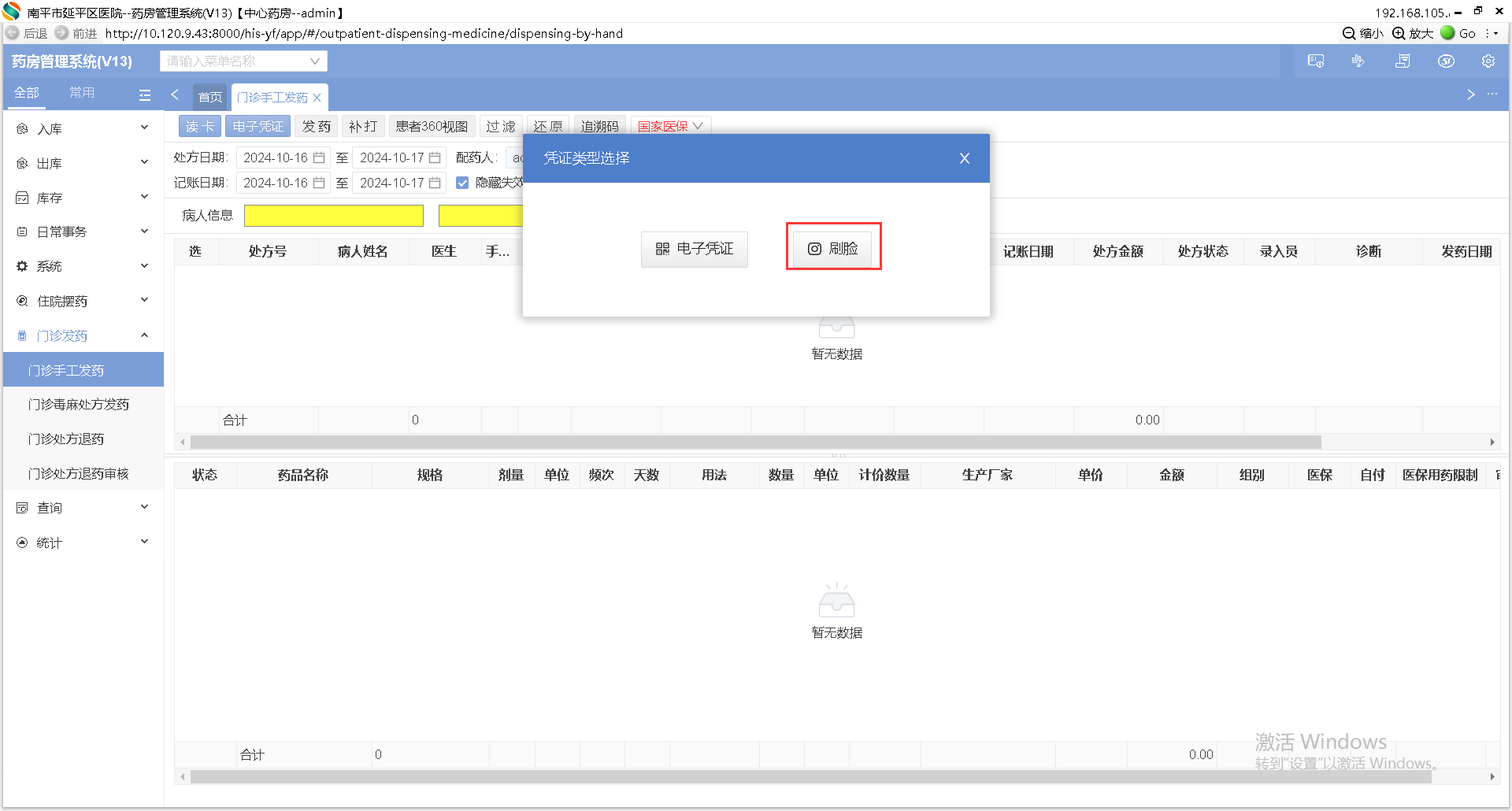Image resolution: width=1512 pixels, height=811 pixels.
Task: Click the drug detail table horizontal scrollbar
Action: coord(811,777)
